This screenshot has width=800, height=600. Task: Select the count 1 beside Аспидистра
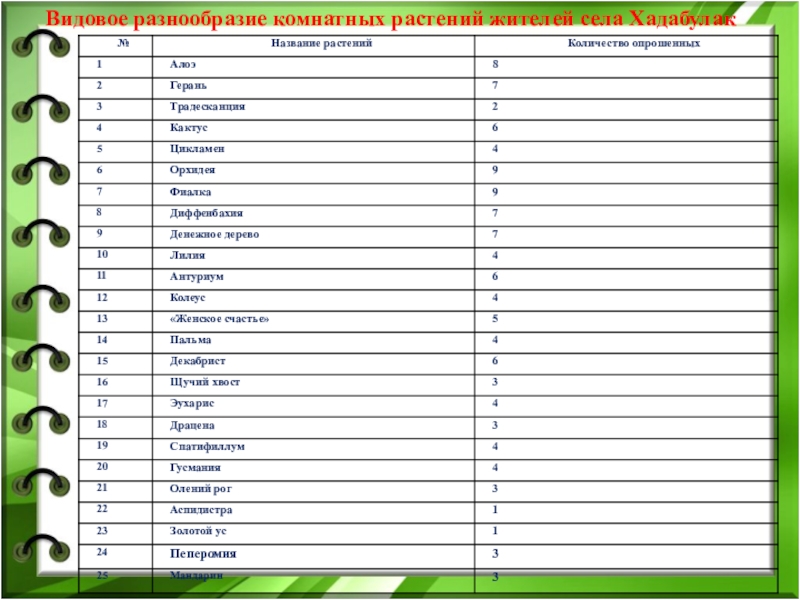click(495, 510)
